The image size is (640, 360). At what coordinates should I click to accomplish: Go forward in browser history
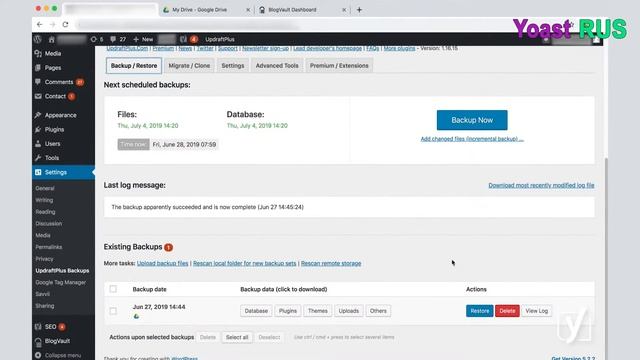click(52, 24)
